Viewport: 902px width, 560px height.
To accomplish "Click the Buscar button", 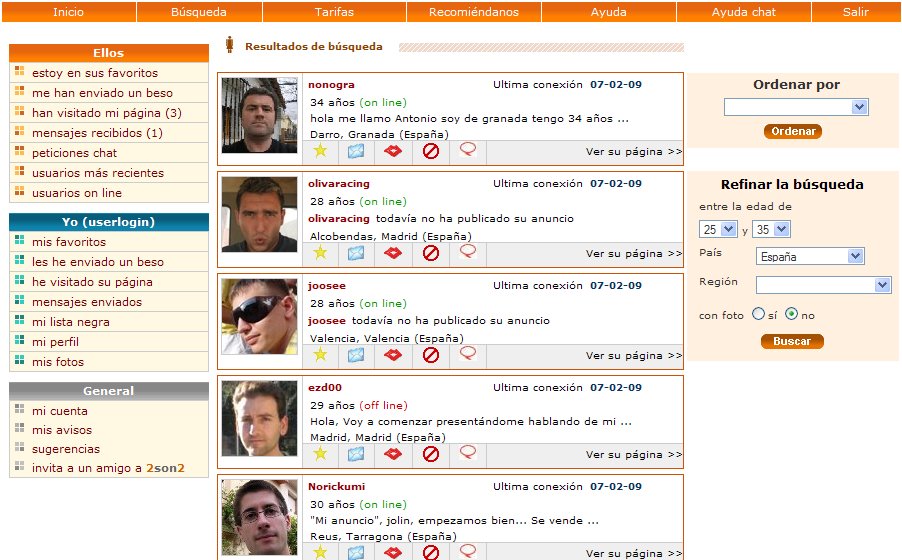I will coord(792,341).
